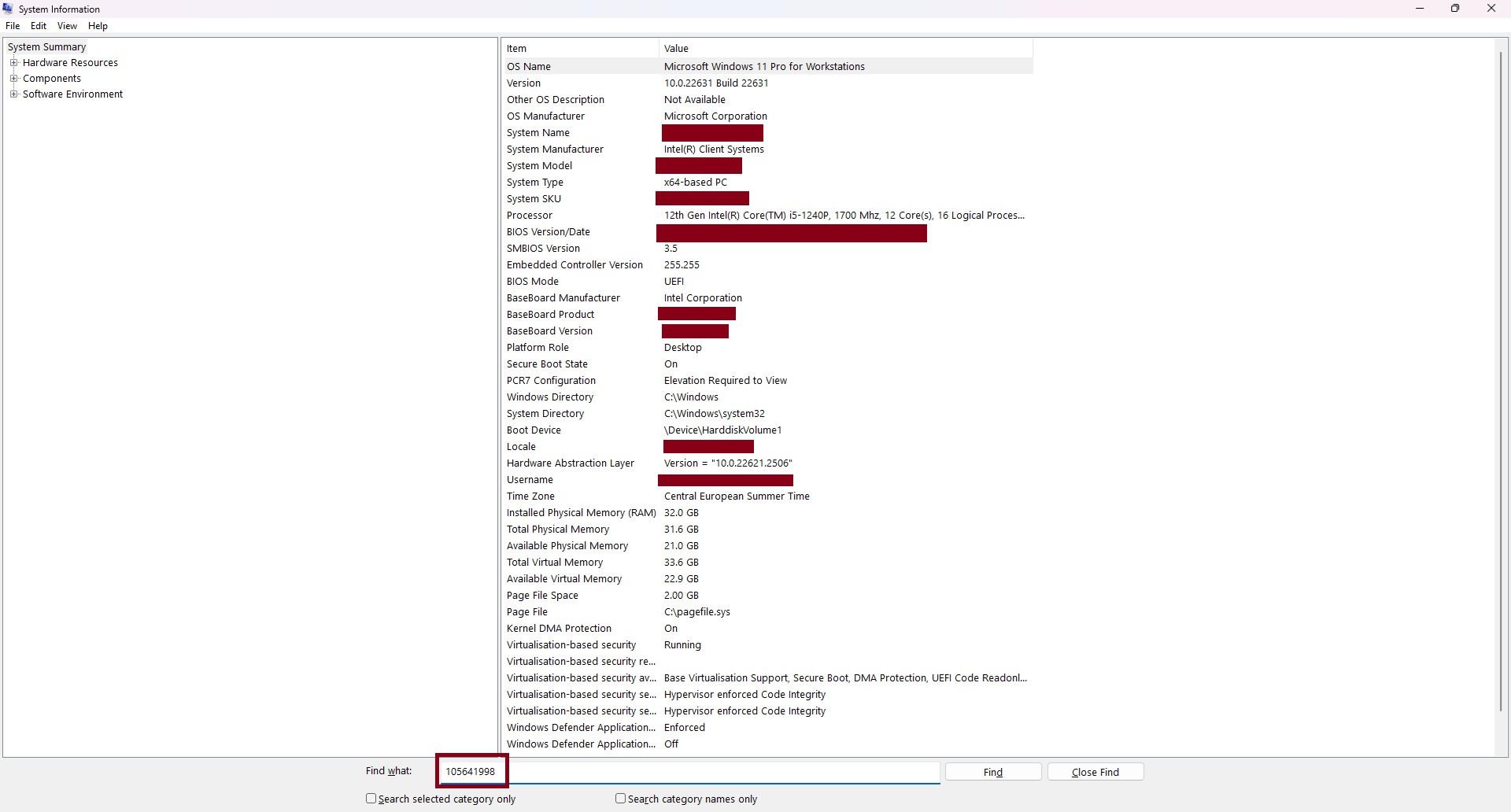Select Components tree item
This screenshot has width=1511, height=812.
52,79
